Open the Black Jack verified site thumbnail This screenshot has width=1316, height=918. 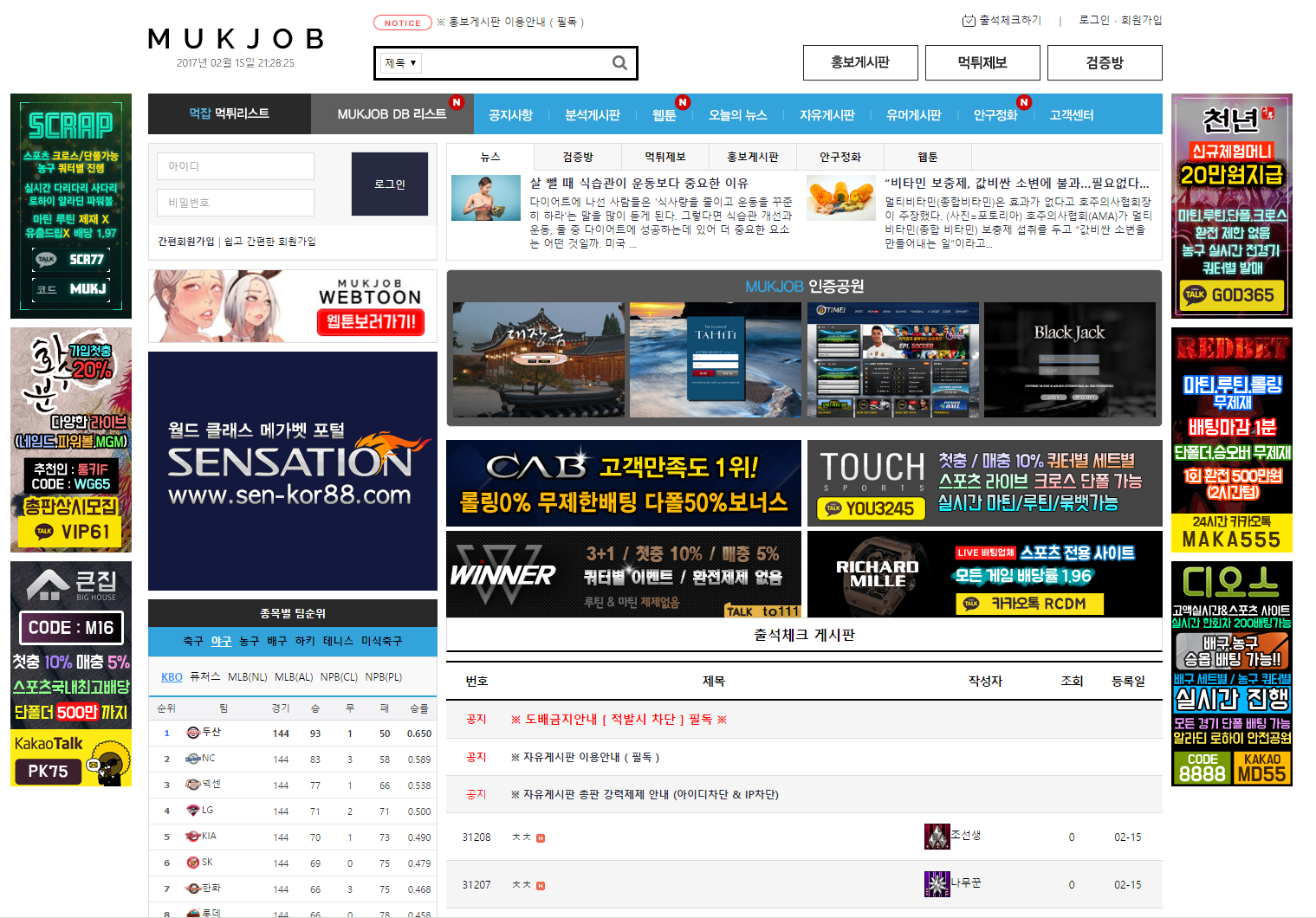[x=1070, y=359]
